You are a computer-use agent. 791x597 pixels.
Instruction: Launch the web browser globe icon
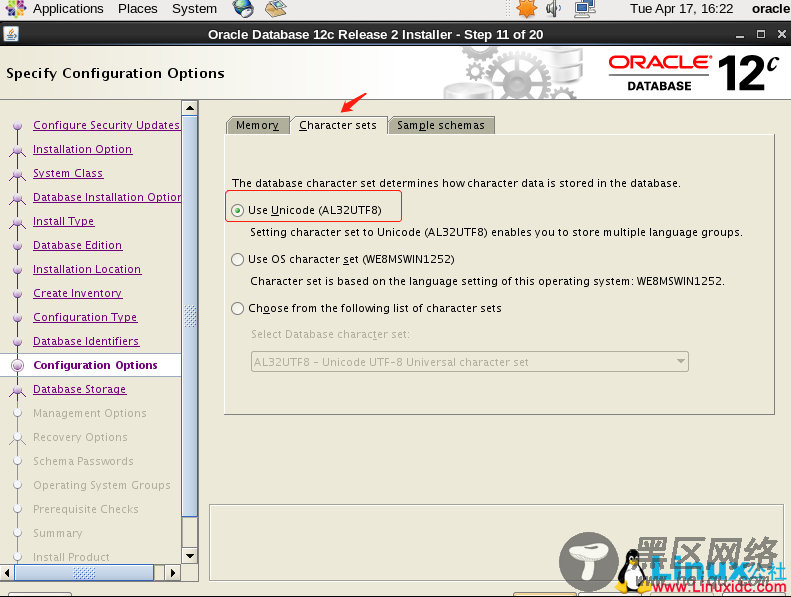pyautogui.click(x=243, y=9)
